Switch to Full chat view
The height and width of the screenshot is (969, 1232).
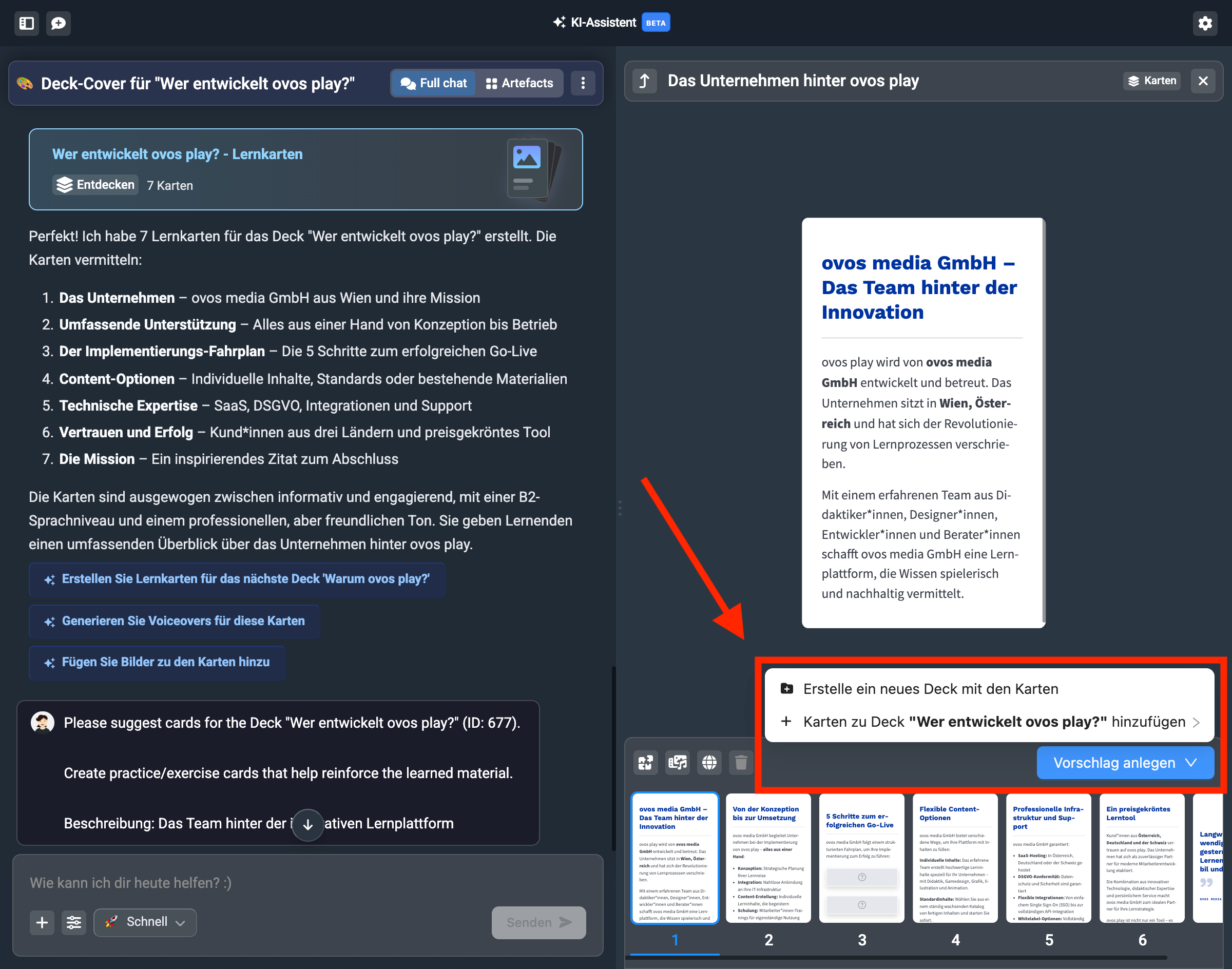pos(434,83)
